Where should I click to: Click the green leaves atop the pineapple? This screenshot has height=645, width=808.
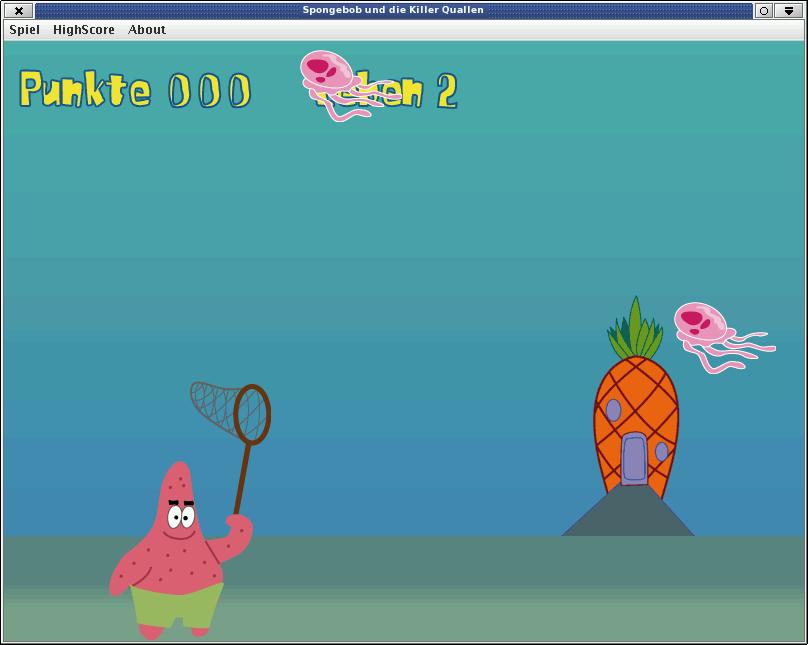point(635,328)
